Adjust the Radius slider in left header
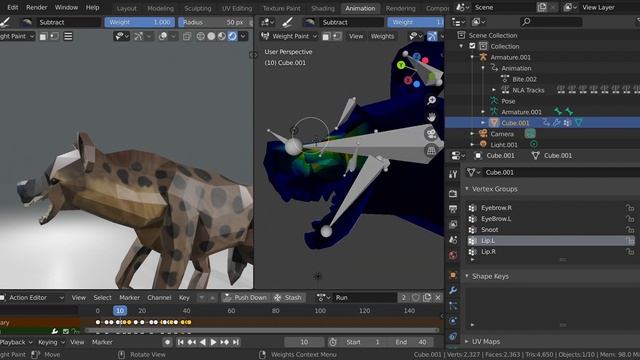Viewport: 640px width, 360px height. click(x=215, y=22)
